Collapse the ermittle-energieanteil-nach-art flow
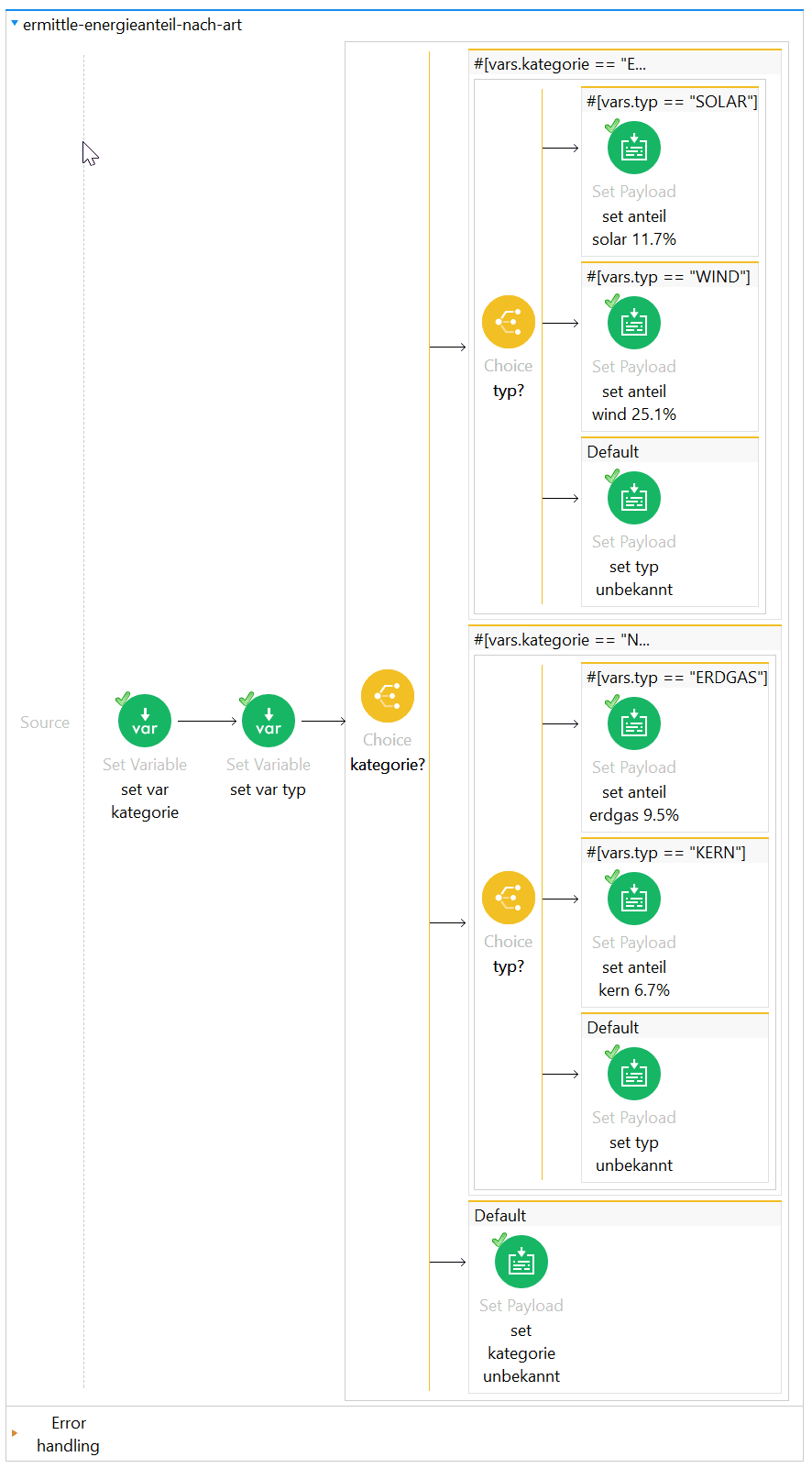 15,24
